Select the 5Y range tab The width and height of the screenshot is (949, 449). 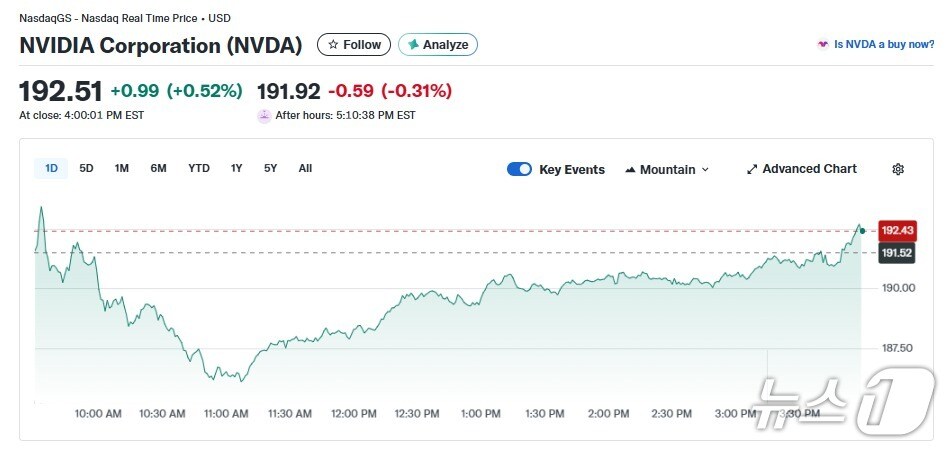click(x=271, y=168)
